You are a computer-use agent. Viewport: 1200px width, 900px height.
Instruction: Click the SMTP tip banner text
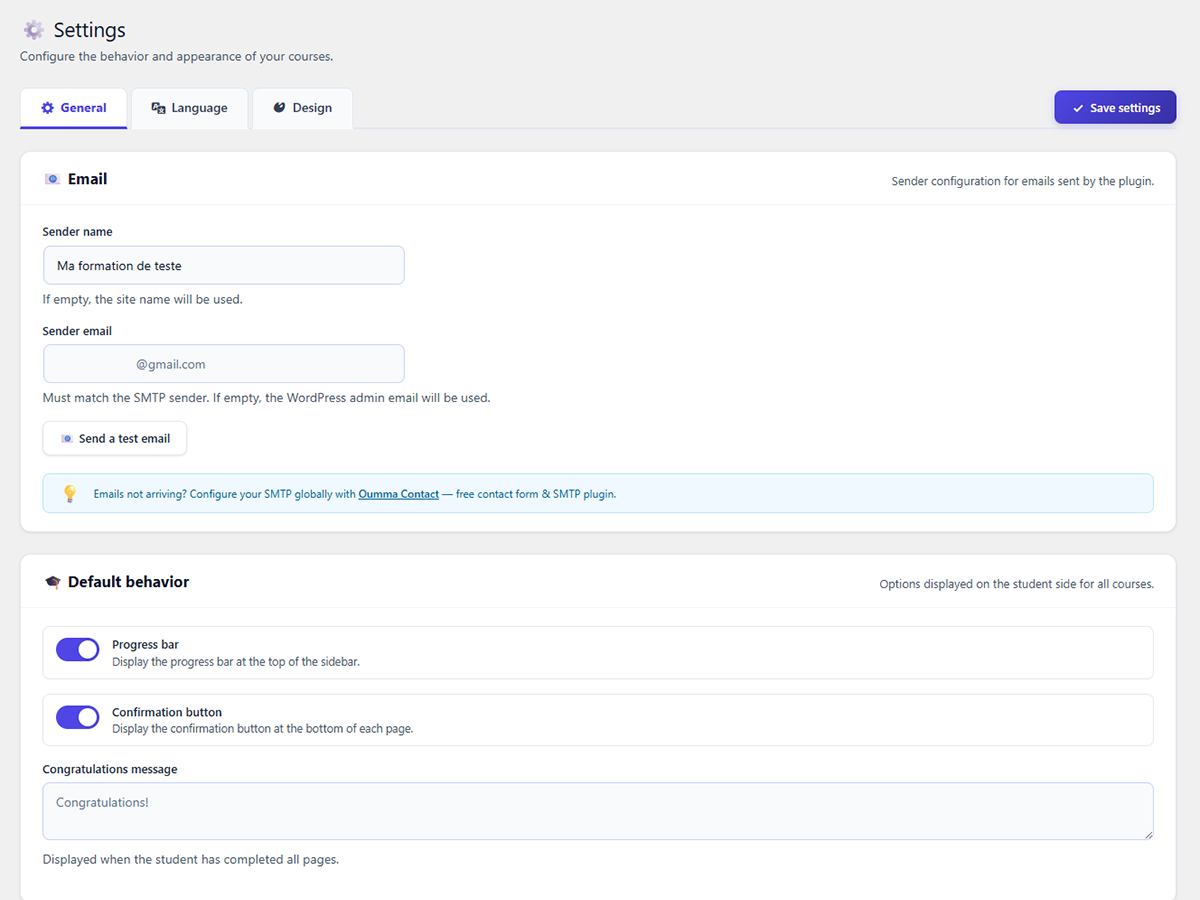225,494
